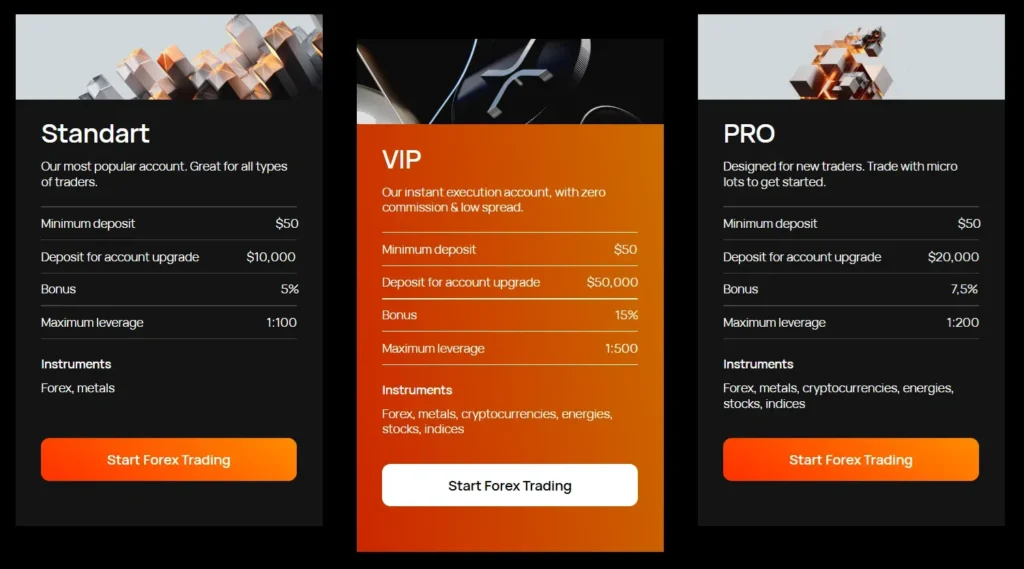Click the 15% bonus value
This screenshot has height=569, width=1024.
(626, 315)
